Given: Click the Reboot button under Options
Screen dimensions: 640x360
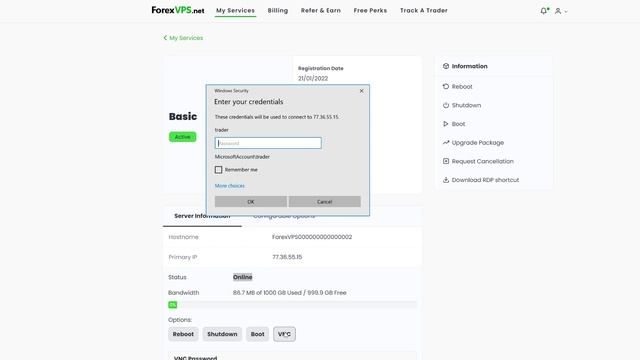Looking at the screenshot, I should tap(183, 334).
